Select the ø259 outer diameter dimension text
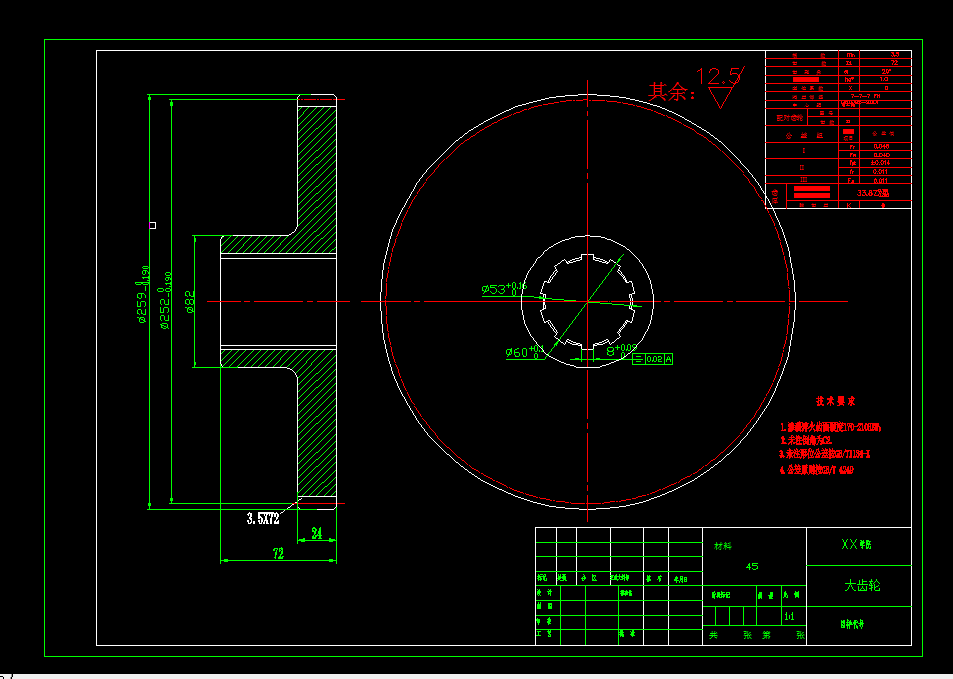Screen dimensions: 953x679 [x=143, y=294]
